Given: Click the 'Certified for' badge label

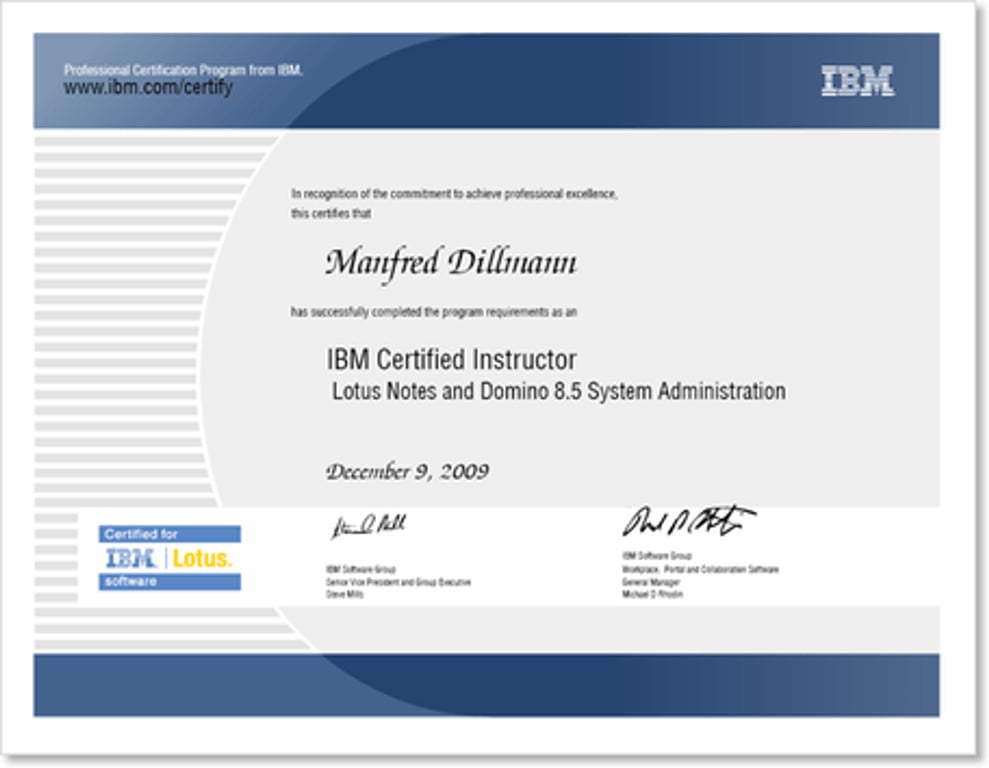Looking at the screenshot, I should point(170,534).
